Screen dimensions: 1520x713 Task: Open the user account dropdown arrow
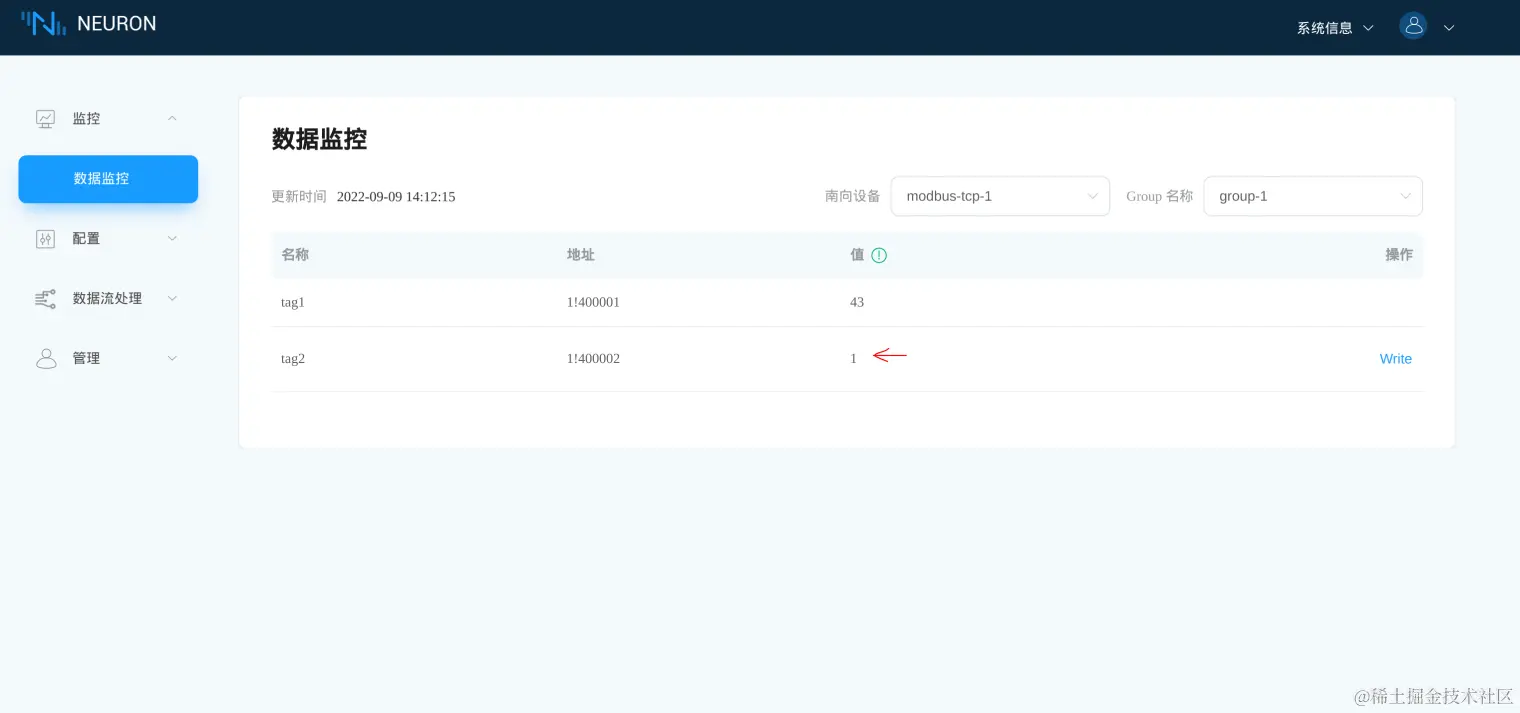click(x=1449, y=28)
